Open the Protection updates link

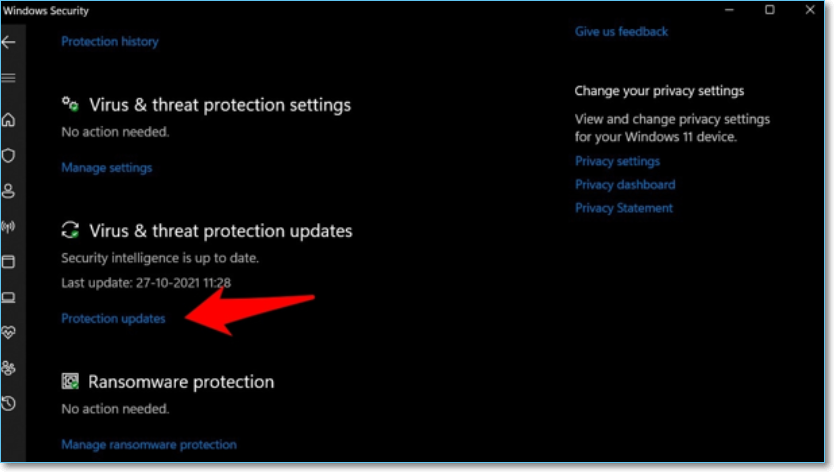(x=113, y=319)
